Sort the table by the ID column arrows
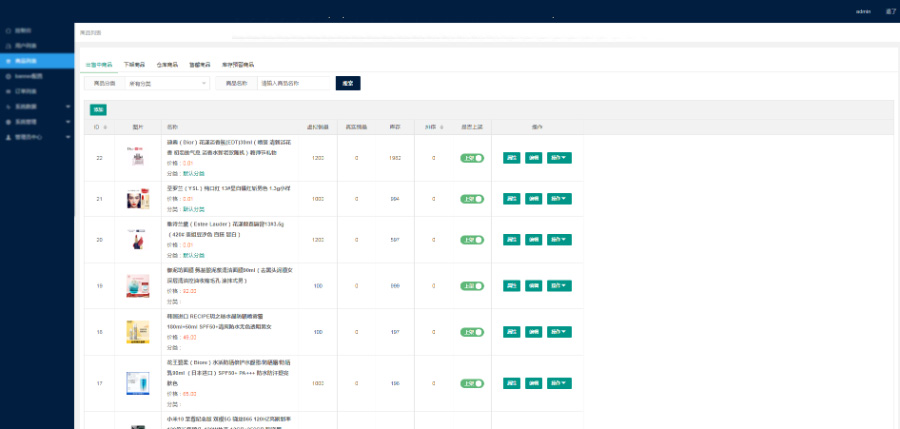This screenshot has width=900, height=429. [105, 127]
